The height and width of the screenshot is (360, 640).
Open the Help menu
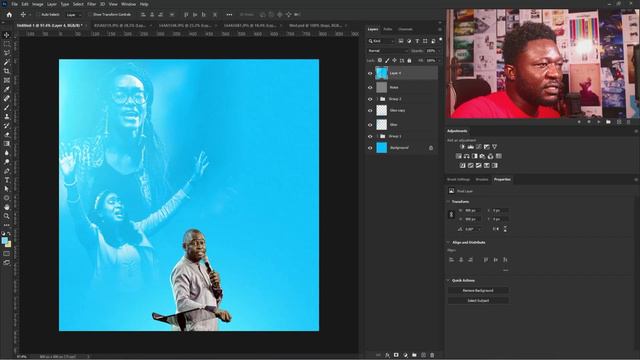pos(144,4)
